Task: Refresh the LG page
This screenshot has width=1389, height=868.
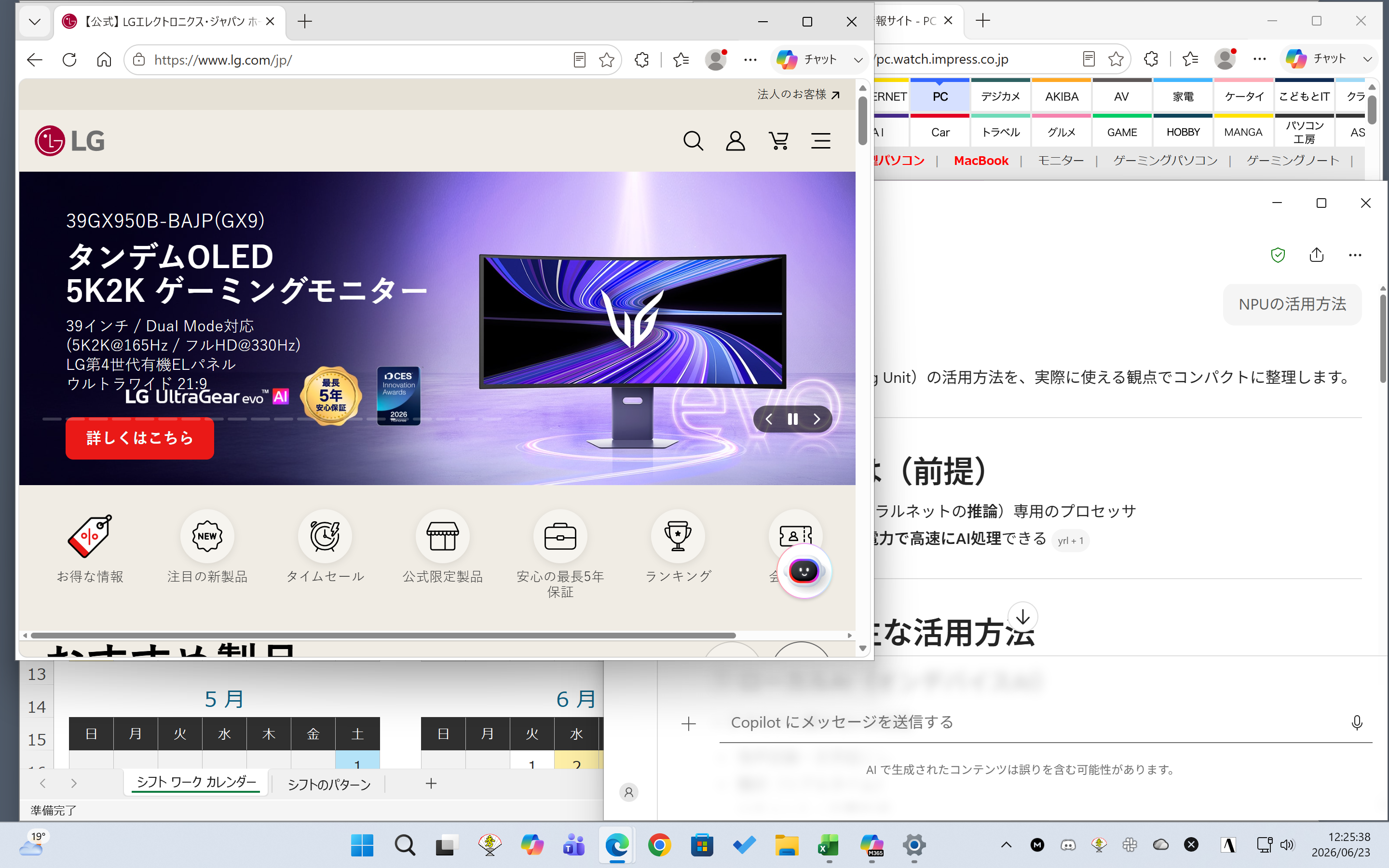Action: (x=69, y=60)
